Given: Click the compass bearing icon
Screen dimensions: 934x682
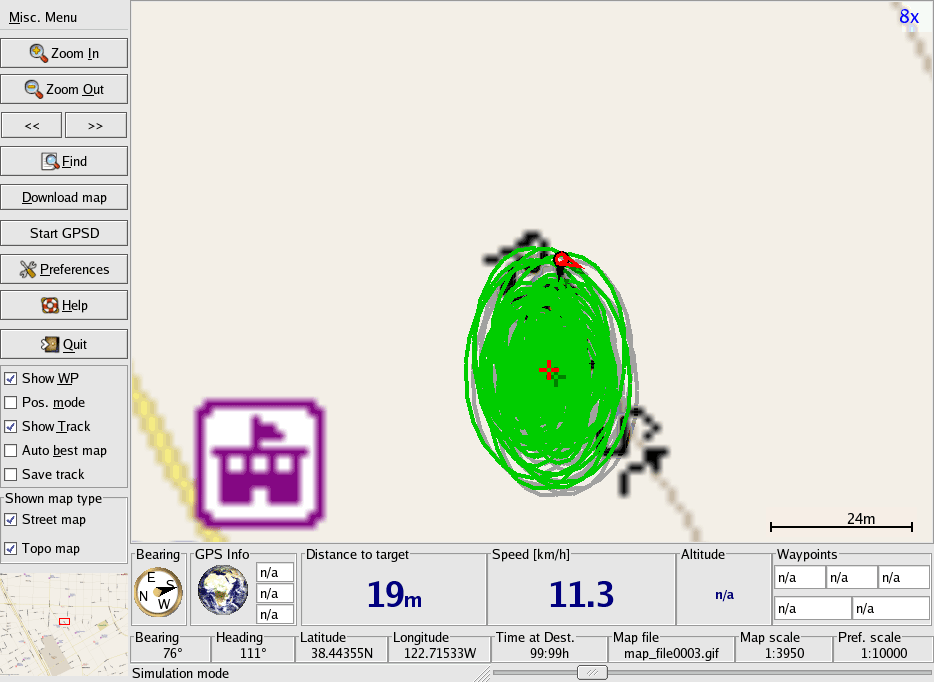Looking at the screenshot, I should coord(158,591).
